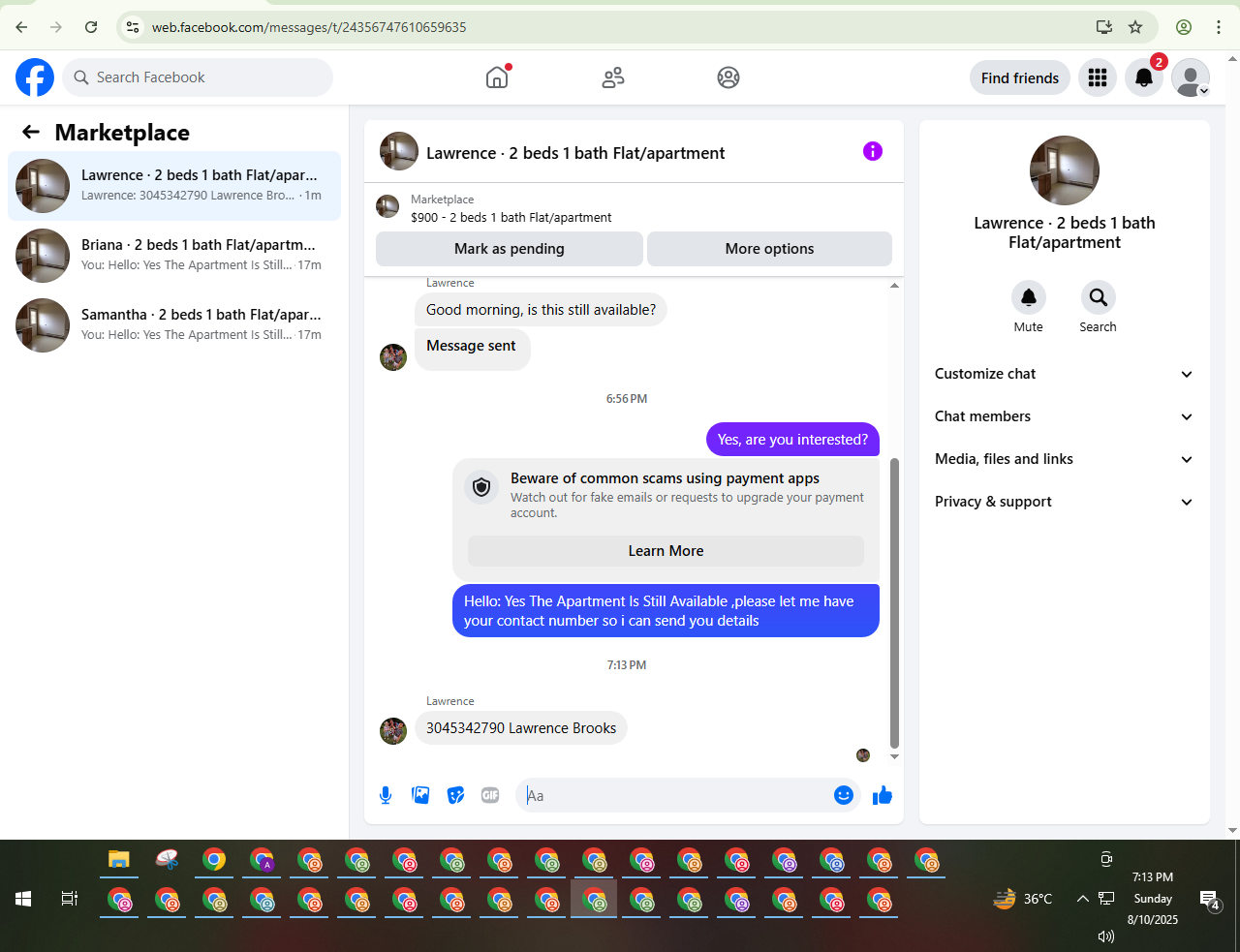Click the volume speaker tray icon
1240x952 pixels.
point(1106,937)
